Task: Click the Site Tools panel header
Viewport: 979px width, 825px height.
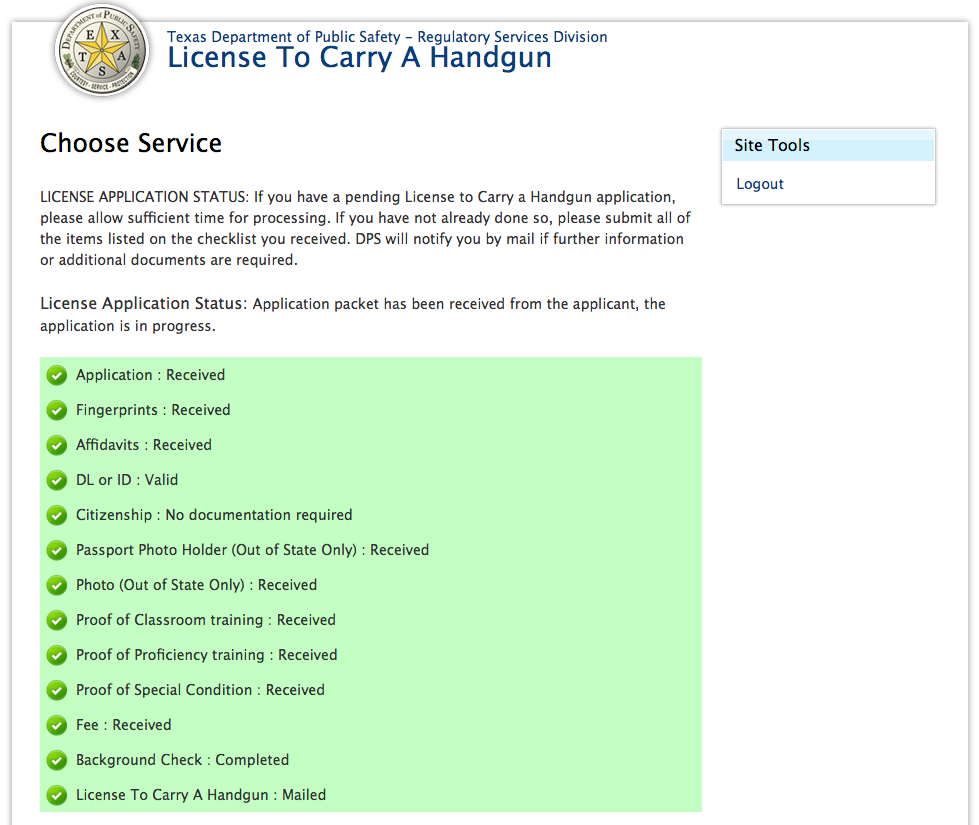Action: 828,146
